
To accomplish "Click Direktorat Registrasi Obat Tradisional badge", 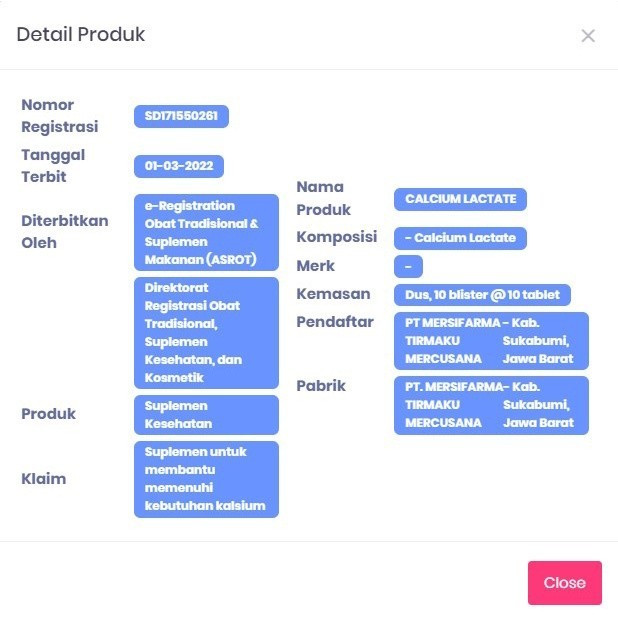I will click(206, 333).
